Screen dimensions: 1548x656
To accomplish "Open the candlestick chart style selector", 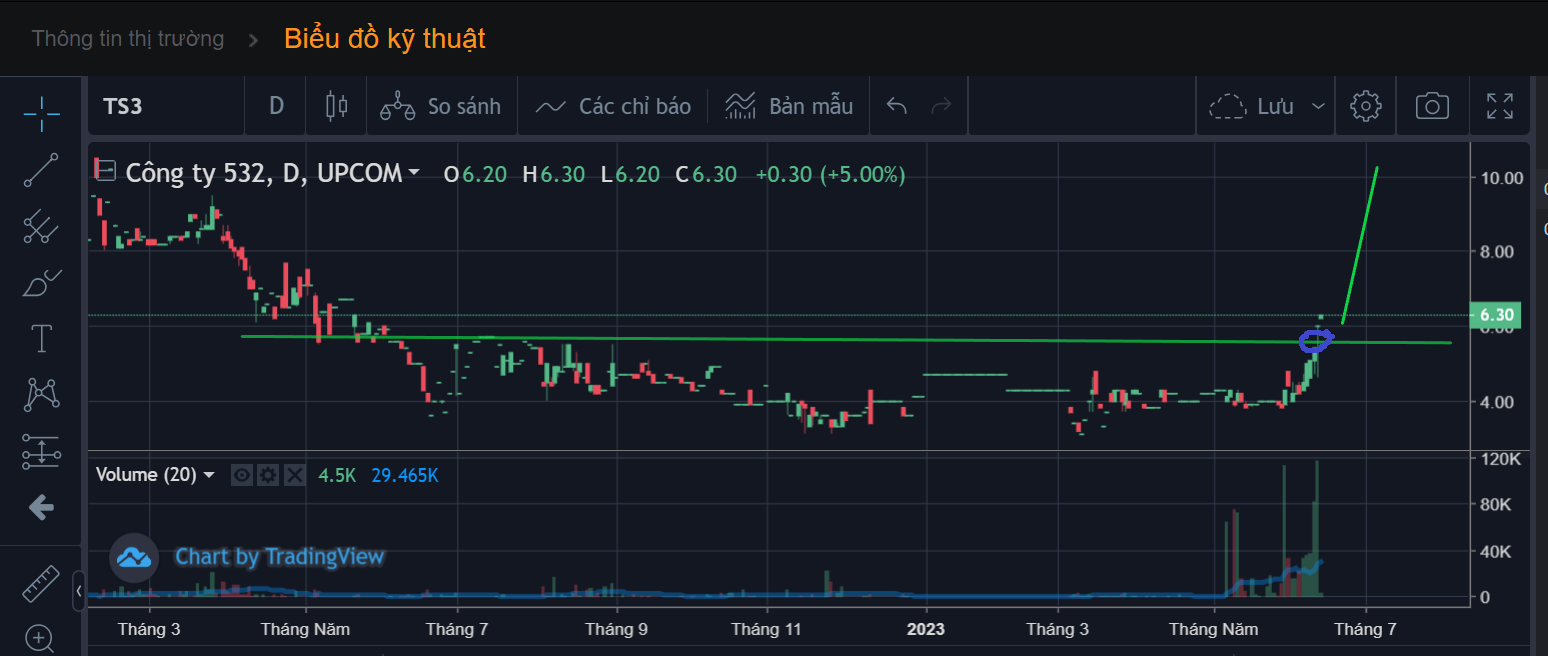I will pyautogui.click(x=337, y=106).
